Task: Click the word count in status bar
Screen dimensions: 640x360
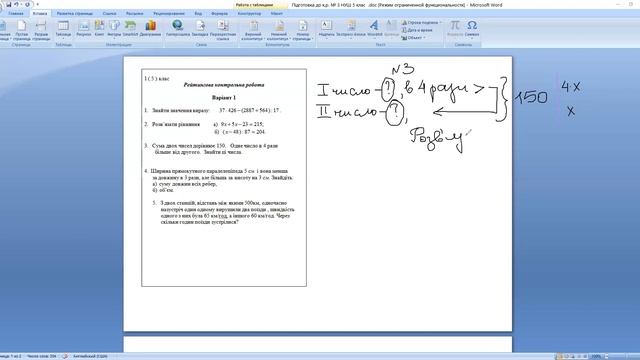Action: [x=42, y=356]
